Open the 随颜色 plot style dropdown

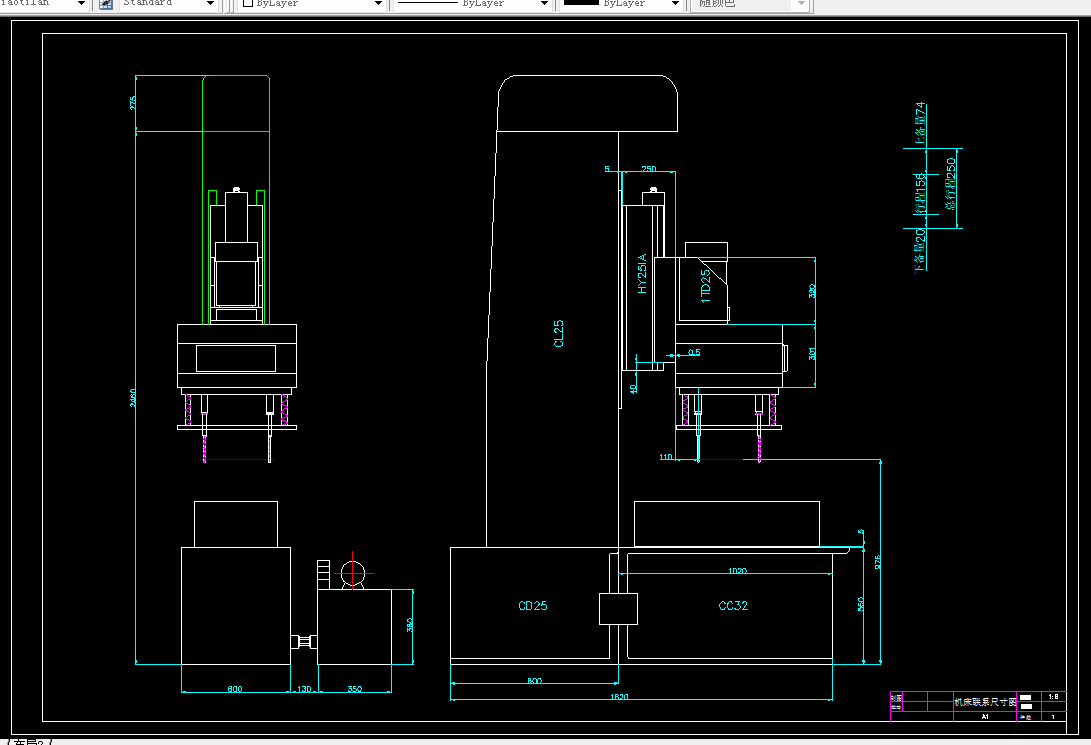tap(801, 3)
